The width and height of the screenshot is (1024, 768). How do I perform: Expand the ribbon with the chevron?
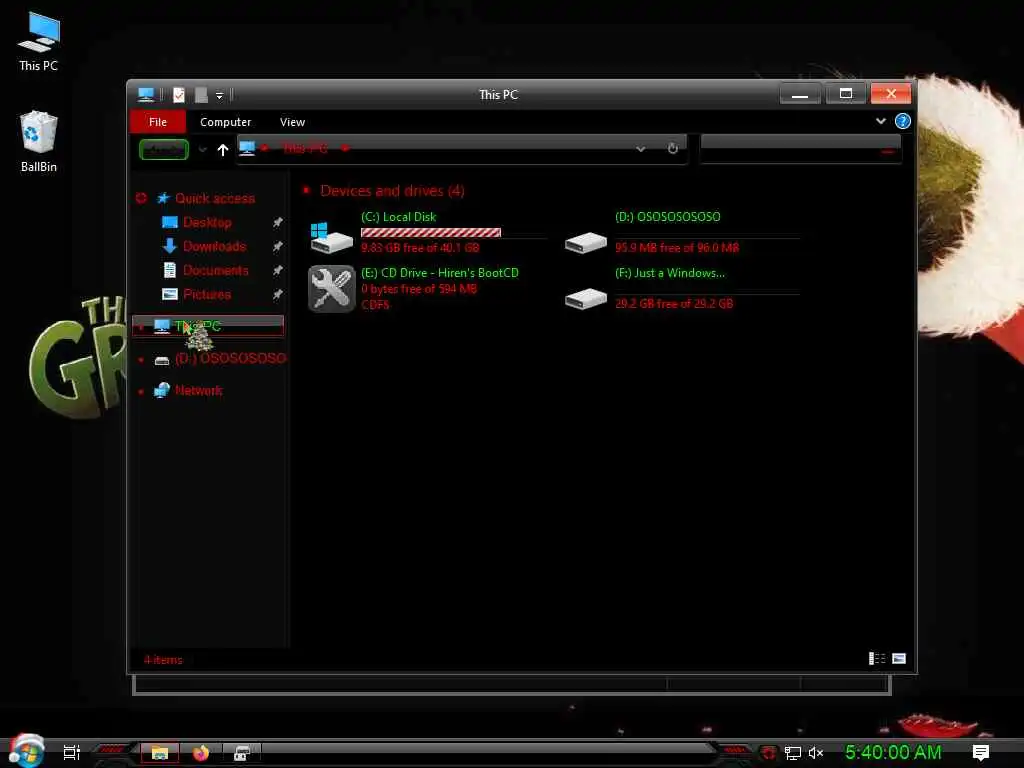[x=880, y=121]
